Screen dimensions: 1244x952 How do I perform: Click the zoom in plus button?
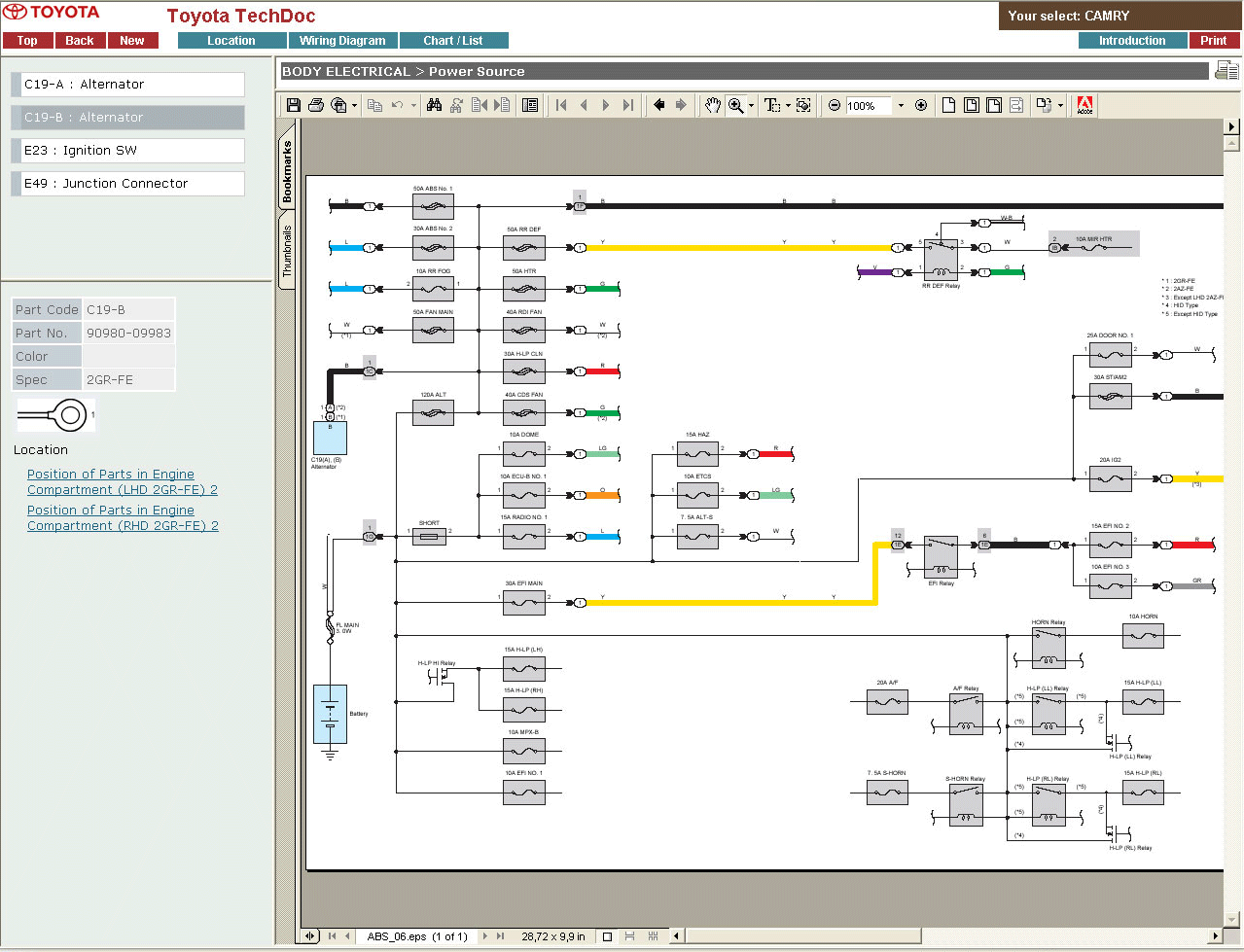coord(921,105)
